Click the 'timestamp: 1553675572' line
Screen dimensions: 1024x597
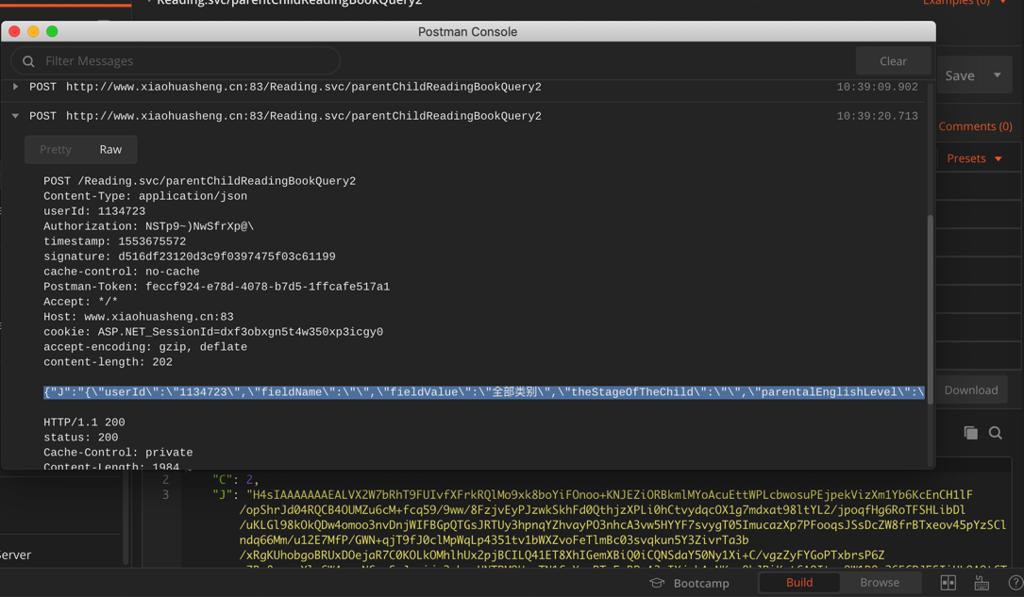click(x=114, y=241)
